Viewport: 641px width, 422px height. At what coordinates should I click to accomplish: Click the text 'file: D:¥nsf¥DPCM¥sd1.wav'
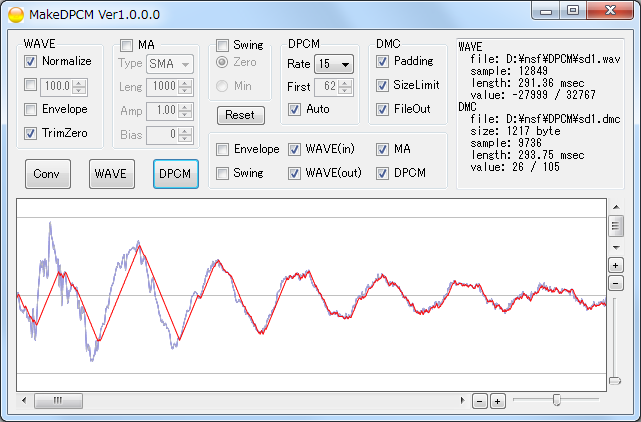coord(545,59)
